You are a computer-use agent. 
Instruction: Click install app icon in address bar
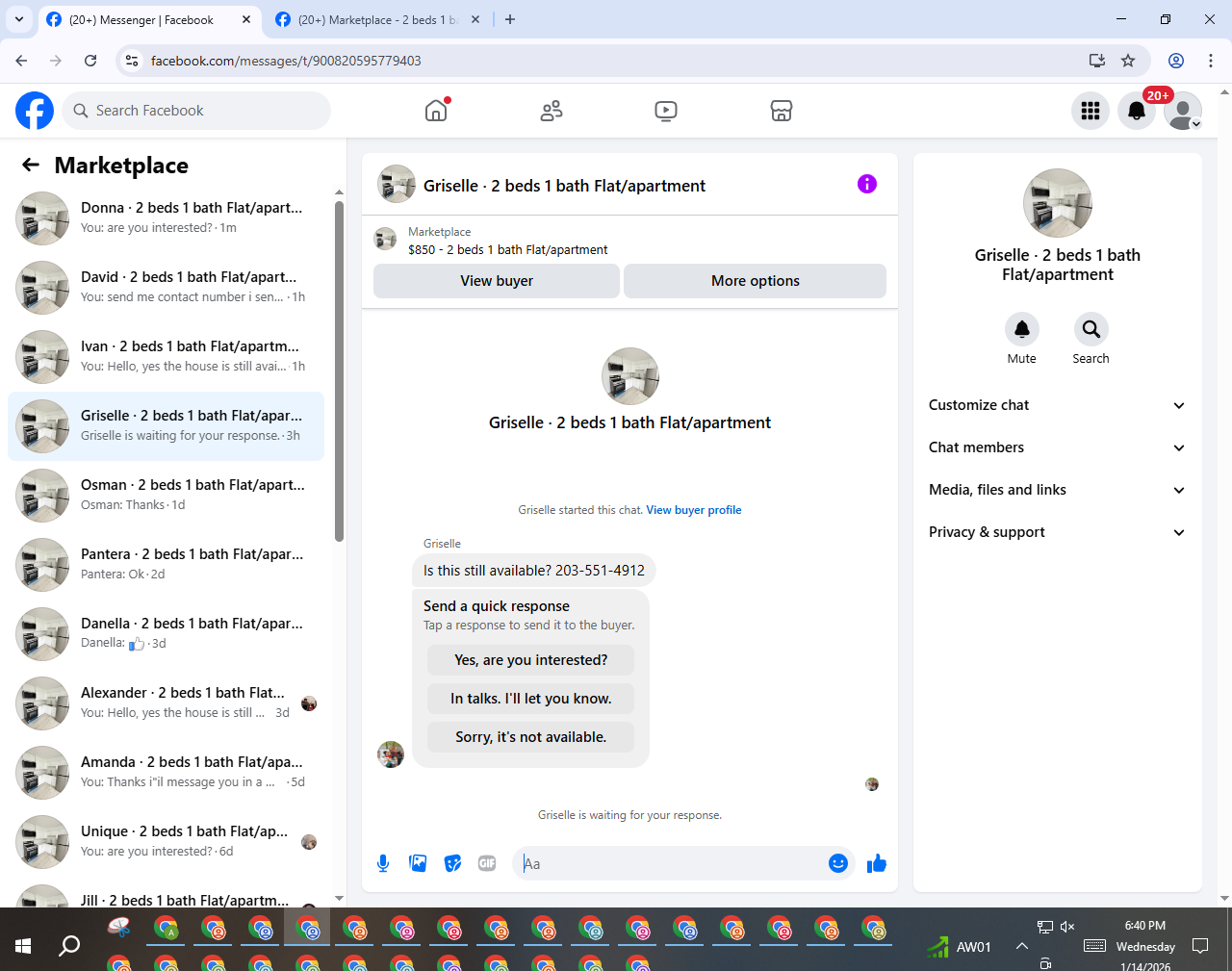1096,61
